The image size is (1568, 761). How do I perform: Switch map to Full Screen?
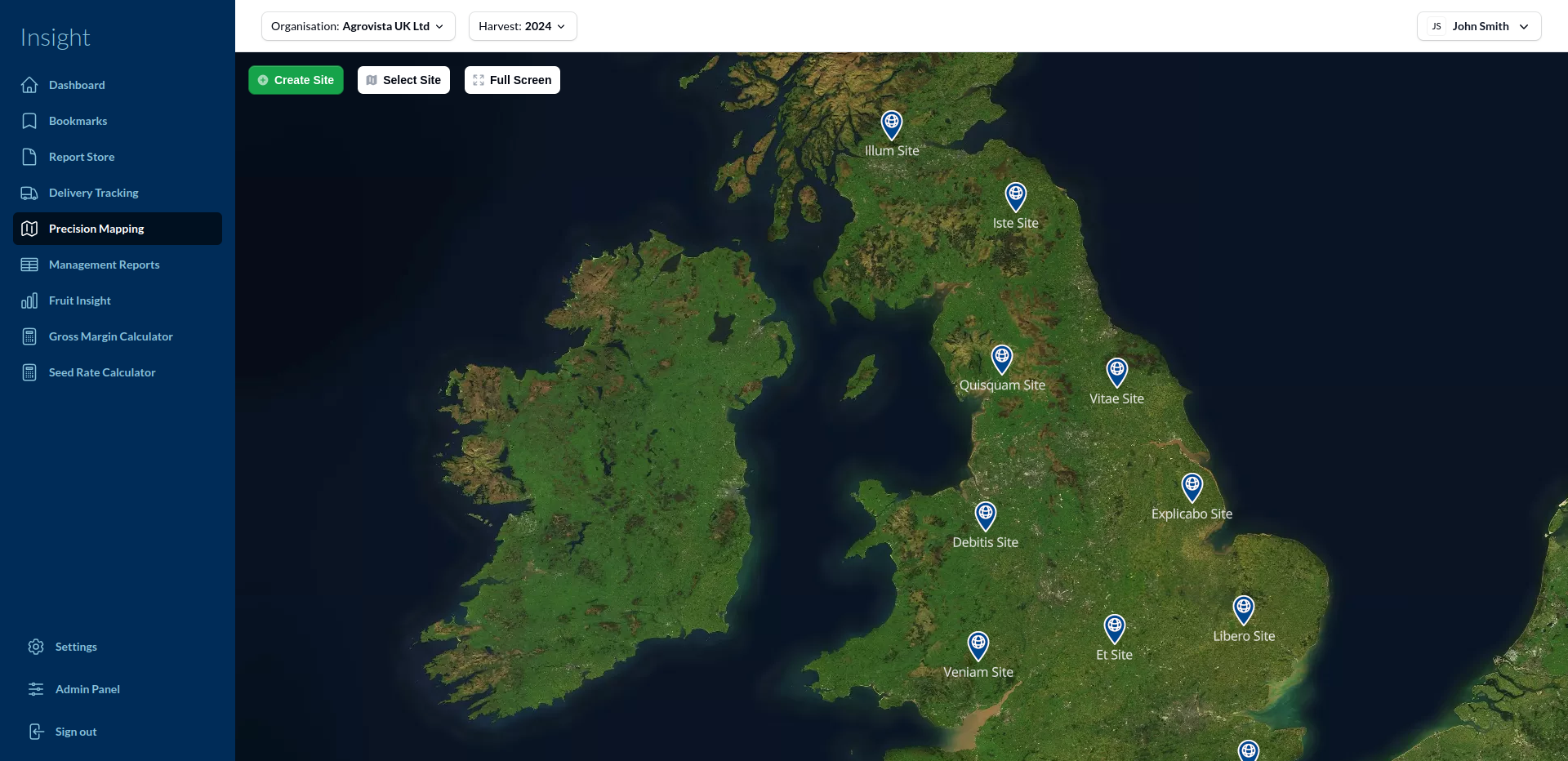(x=512, y=80)
